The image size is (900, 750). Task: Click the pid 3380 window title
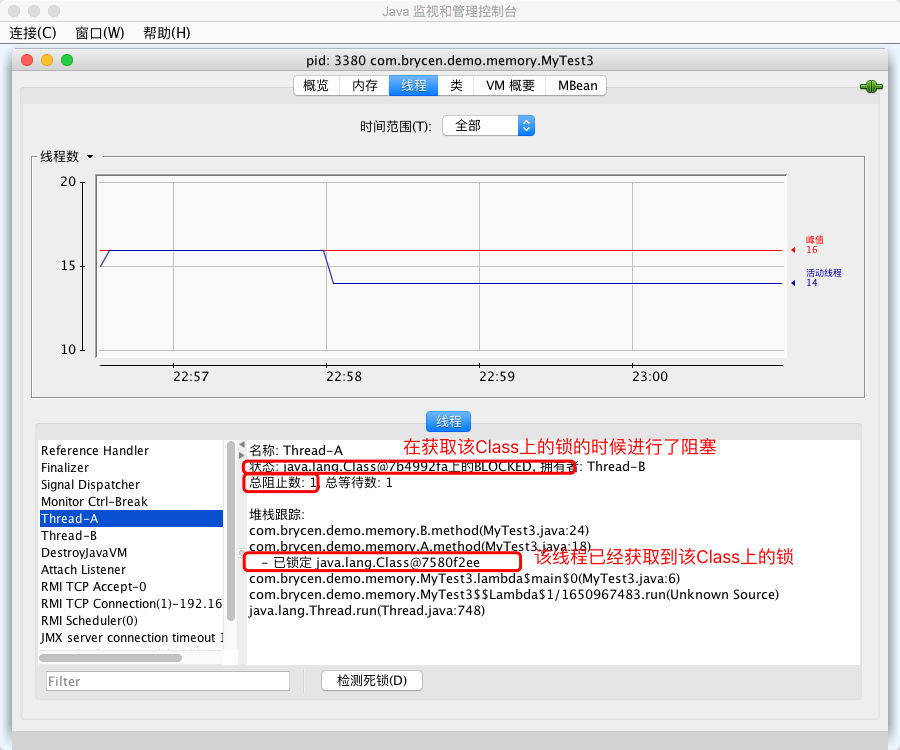click(449, 60)
